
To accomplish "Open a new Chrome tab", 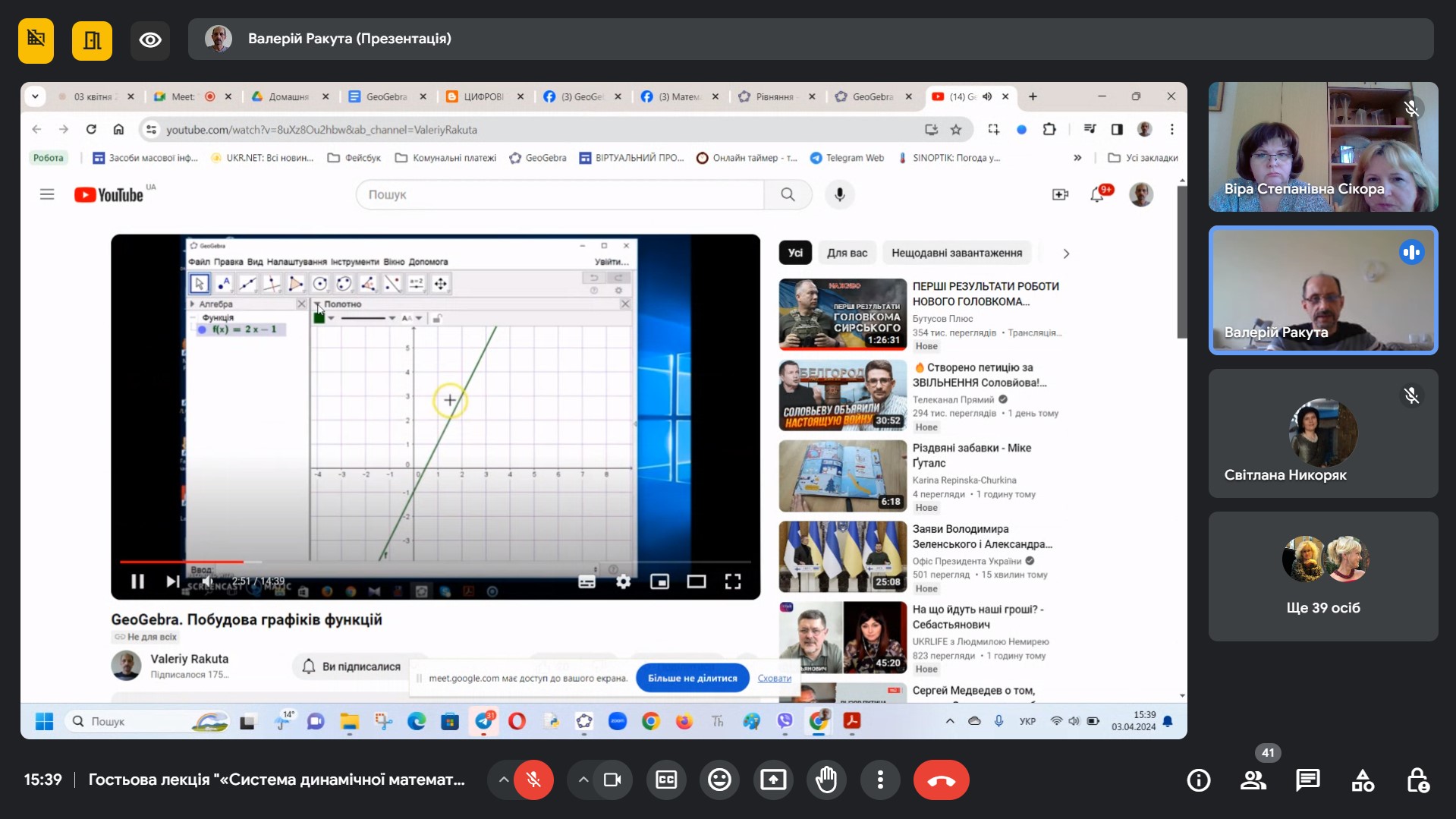I will coord(1033,96).
